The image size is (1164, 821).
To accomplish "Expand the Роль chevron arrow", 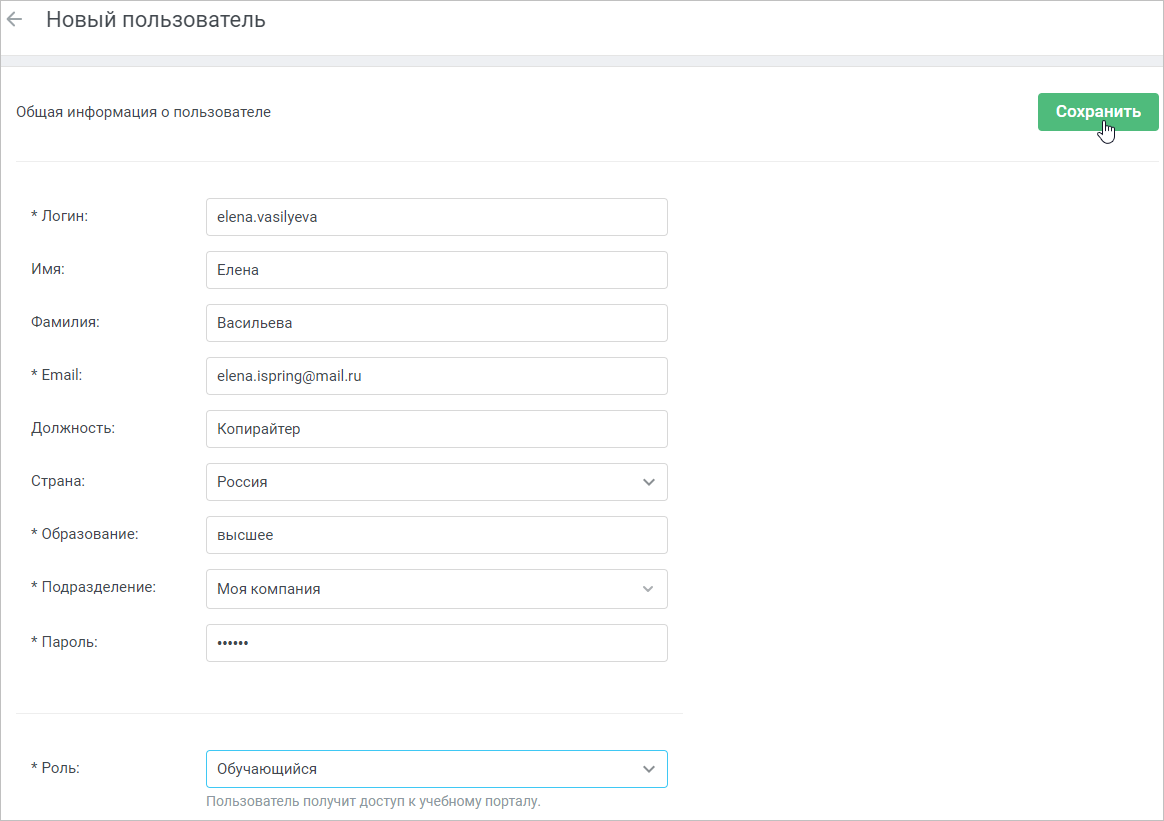I will [x=649, y=770].
